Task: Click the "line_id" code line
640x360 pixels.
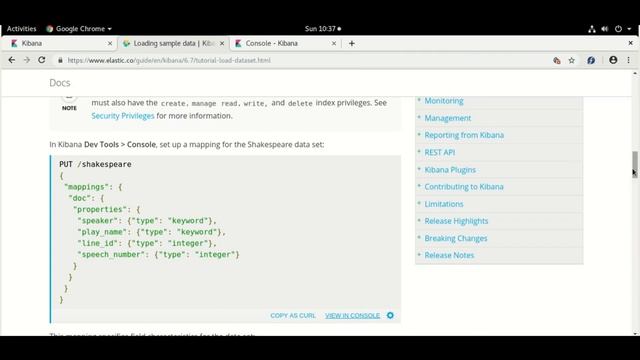Action: [147, 243]
